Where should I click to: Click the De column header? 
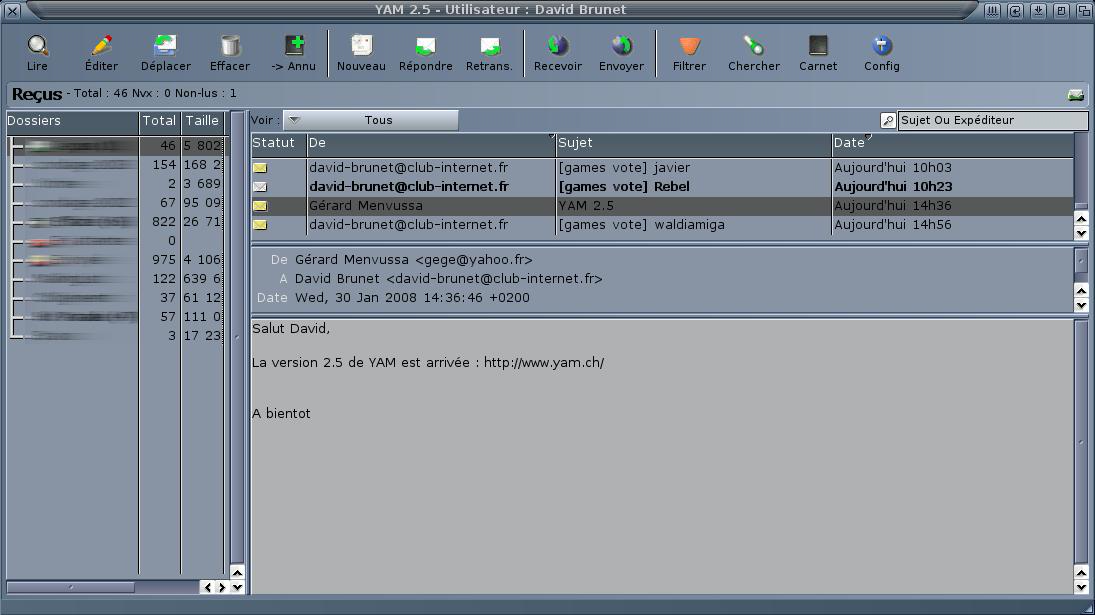430,143
